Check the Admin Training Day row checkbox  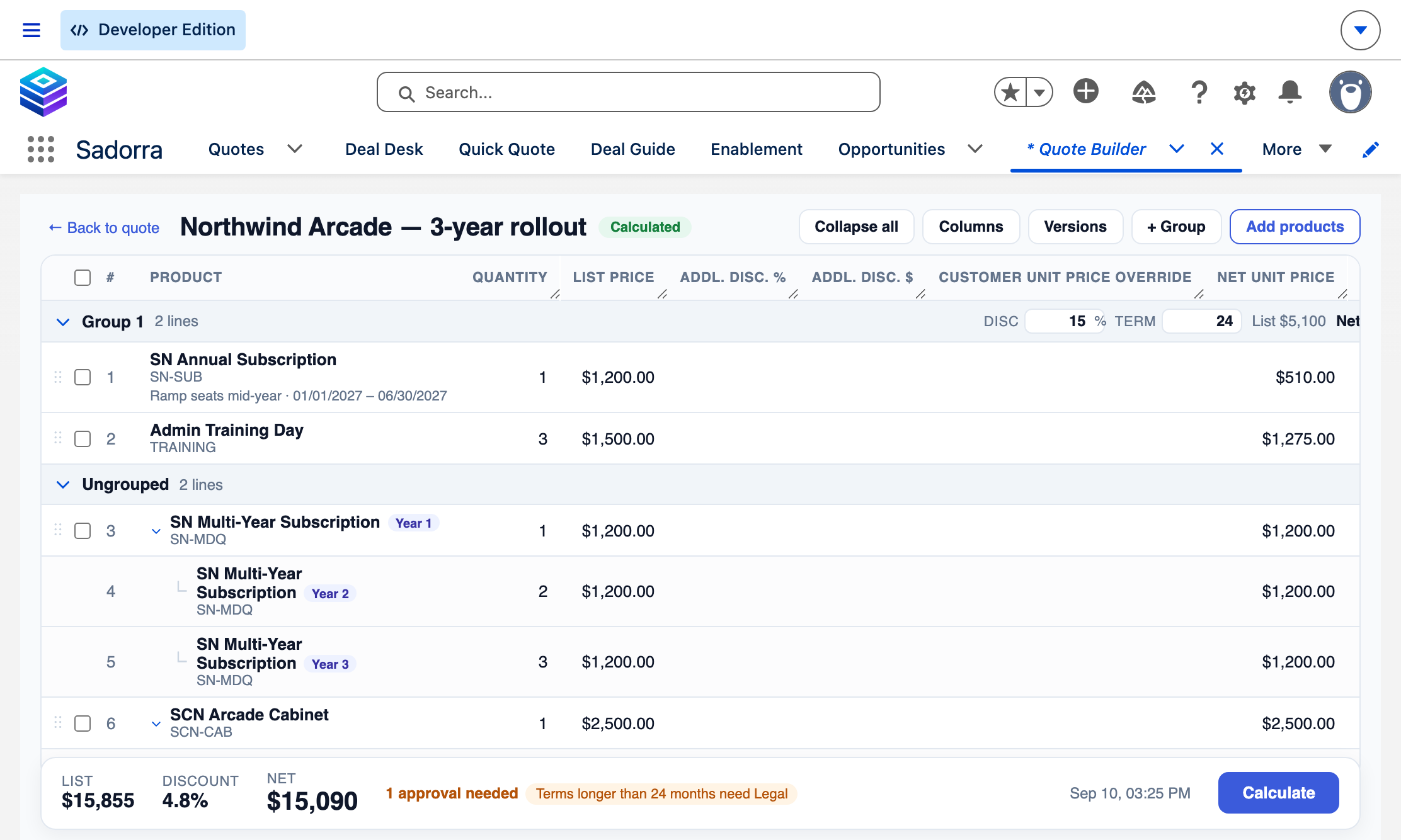pos(83,439)
